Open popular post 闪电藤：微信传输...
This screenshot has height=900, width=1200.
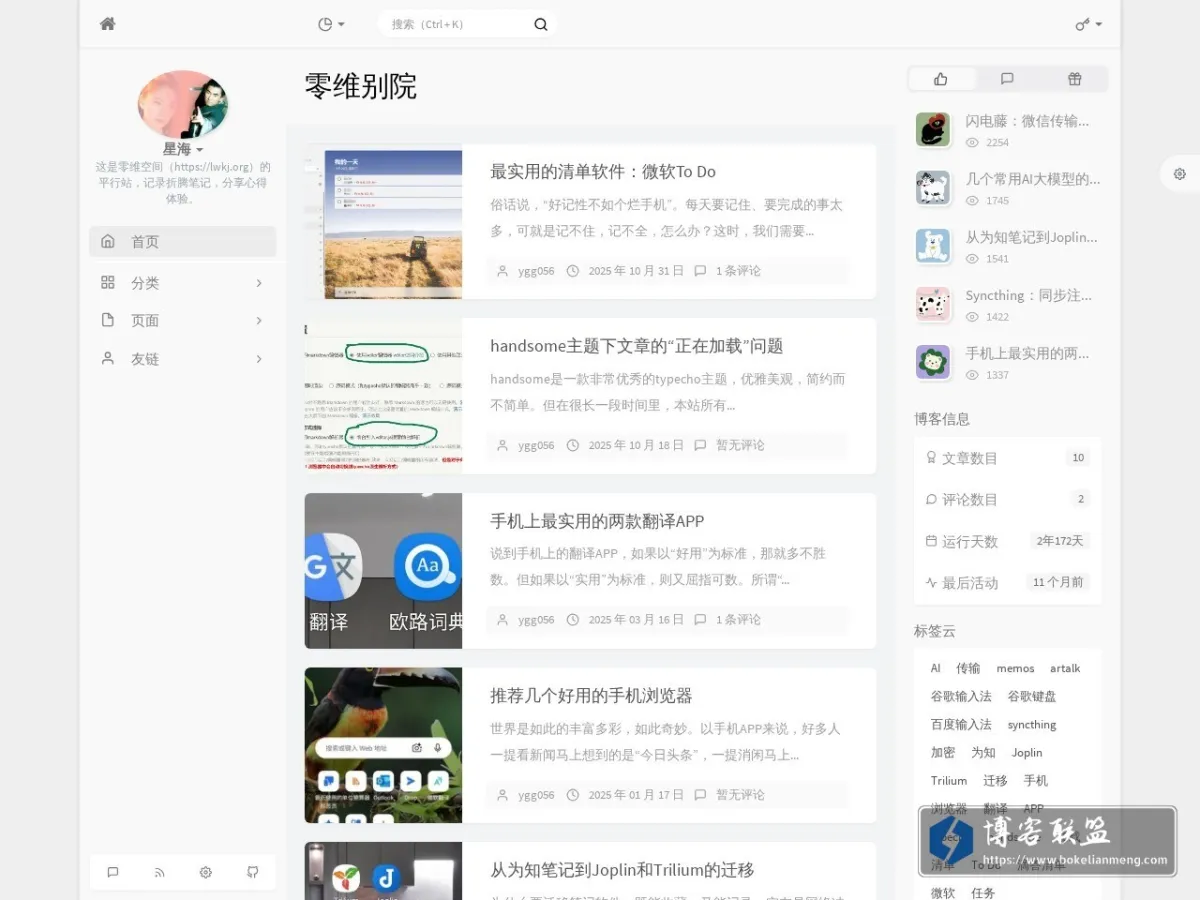(x=1027, y=121)
